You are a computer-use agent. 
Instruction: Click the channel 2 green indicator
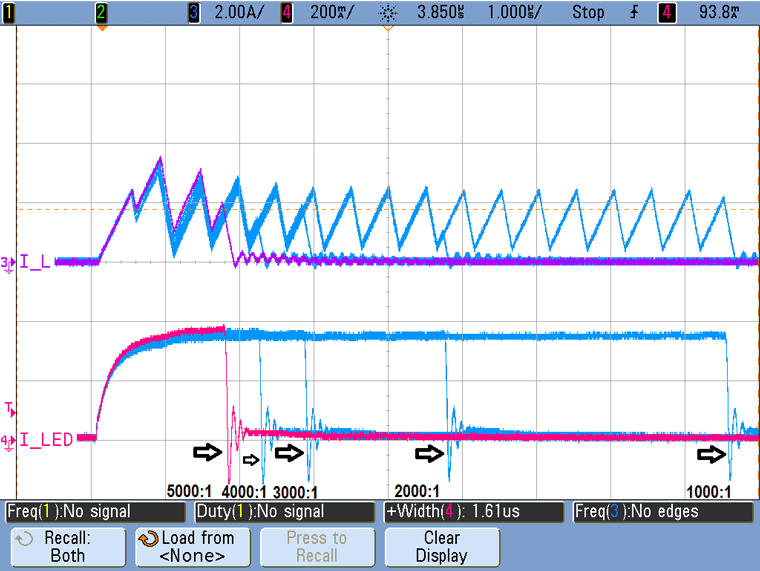coord(100,12)
